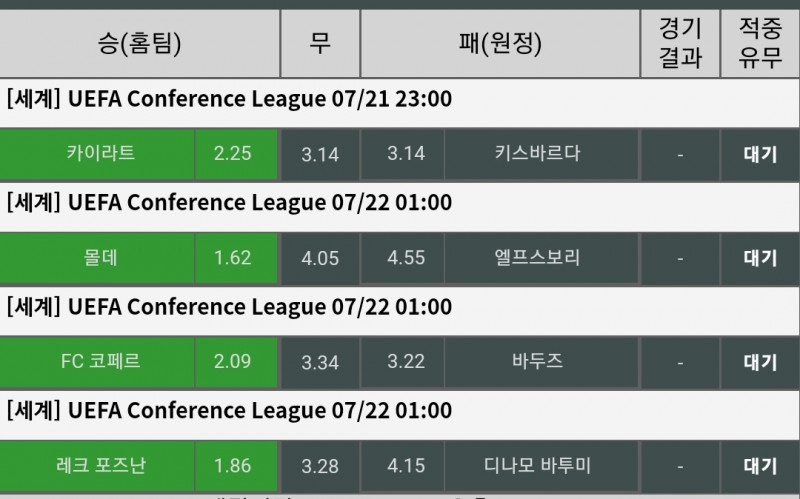Select draw odds 3.28

pyautogui.click(x=320, y=466)
